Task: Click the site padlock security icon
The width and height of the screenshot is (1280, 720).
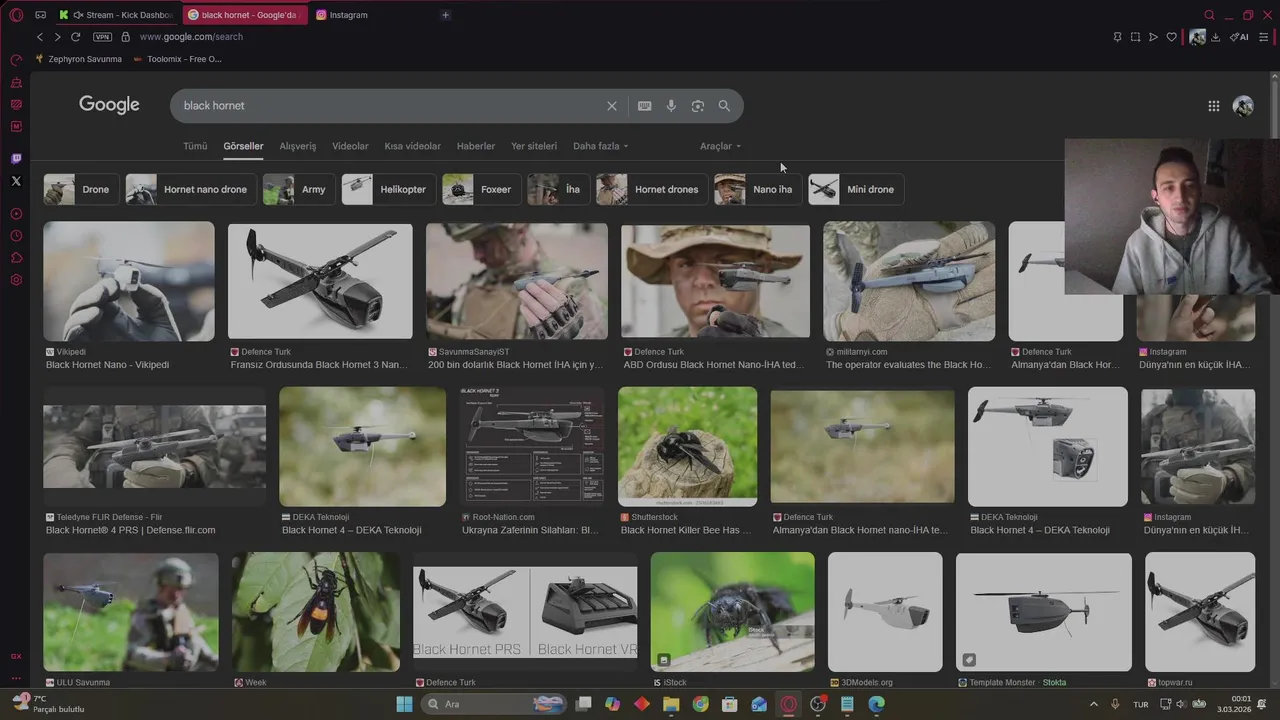Action: click(125, 37)
